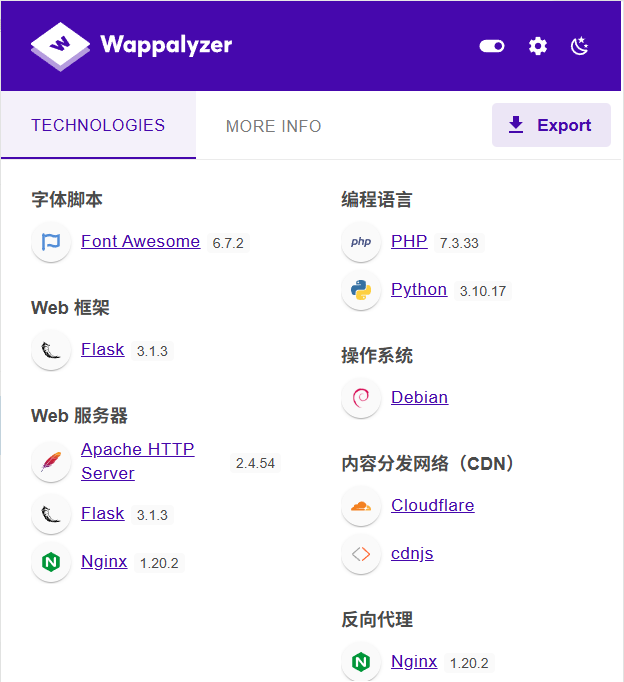Screen dimensions: 624x682
Task: Click Nginx version 1.20.2 under 反向代理
Action: click(x=469, y=663)
